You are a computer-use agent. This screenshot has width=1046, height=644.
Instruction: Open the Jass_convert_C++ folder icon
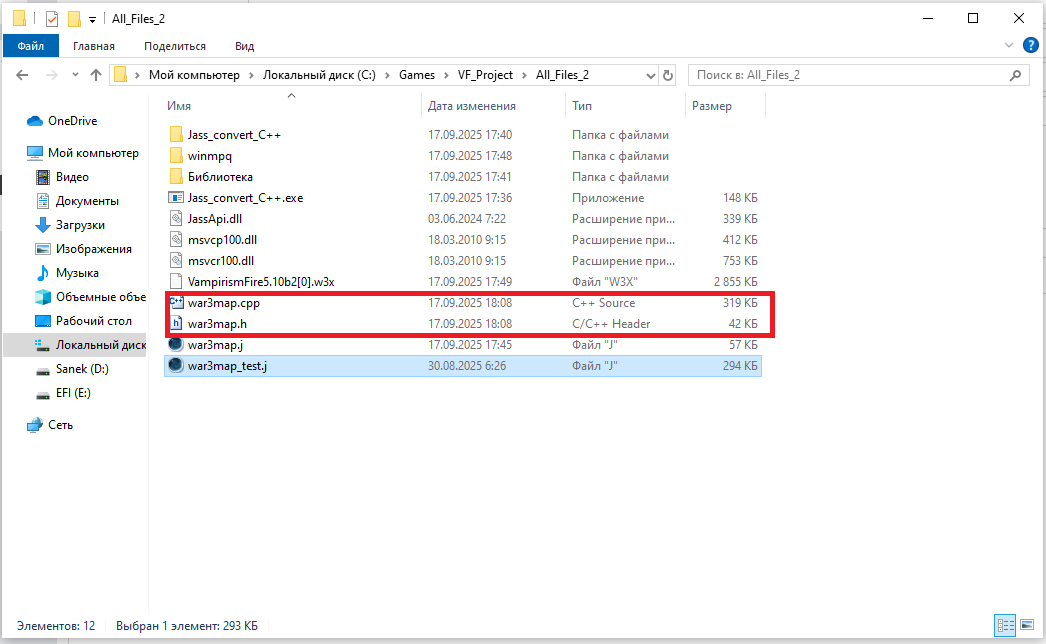pos(175,135)
